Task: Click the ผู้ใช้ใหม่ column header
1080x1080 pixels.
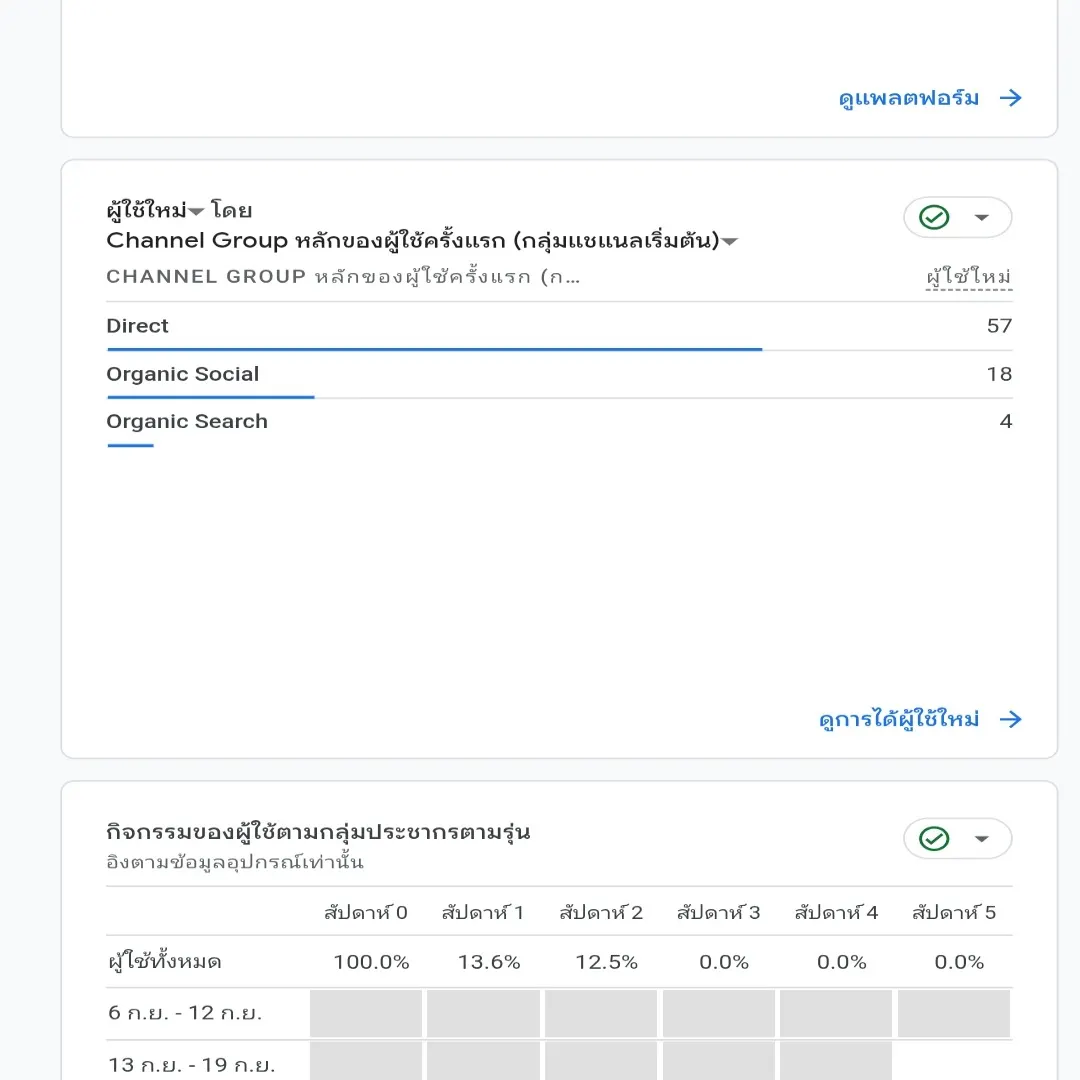Action: [968, 277]
